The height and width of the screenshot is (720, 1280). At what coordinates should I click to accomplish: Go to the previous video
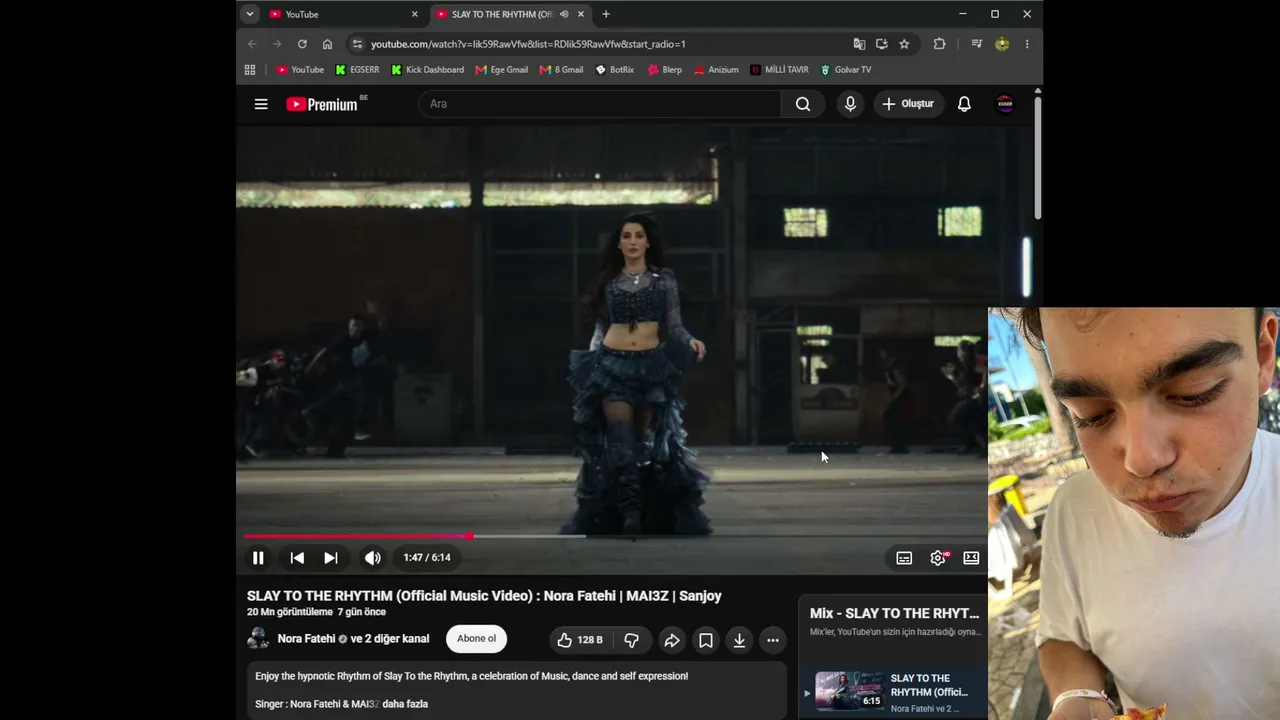point(297,558)
